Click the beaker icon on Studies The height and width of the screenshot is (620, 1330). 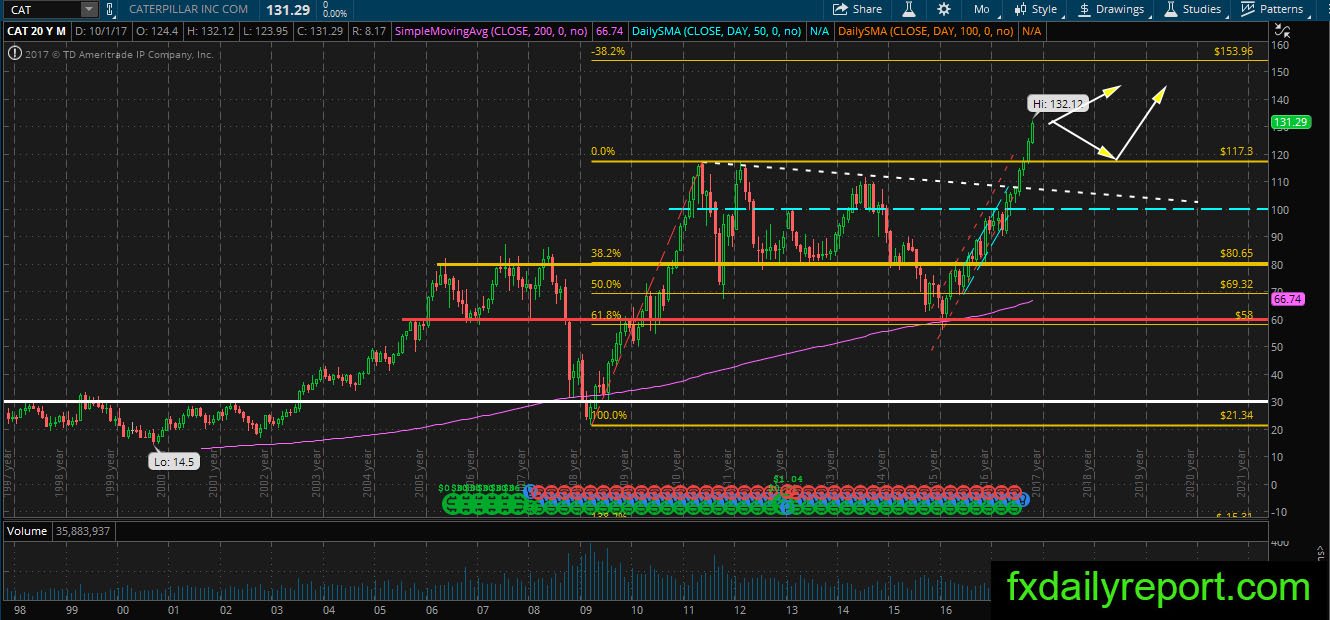click(1172, 9)
